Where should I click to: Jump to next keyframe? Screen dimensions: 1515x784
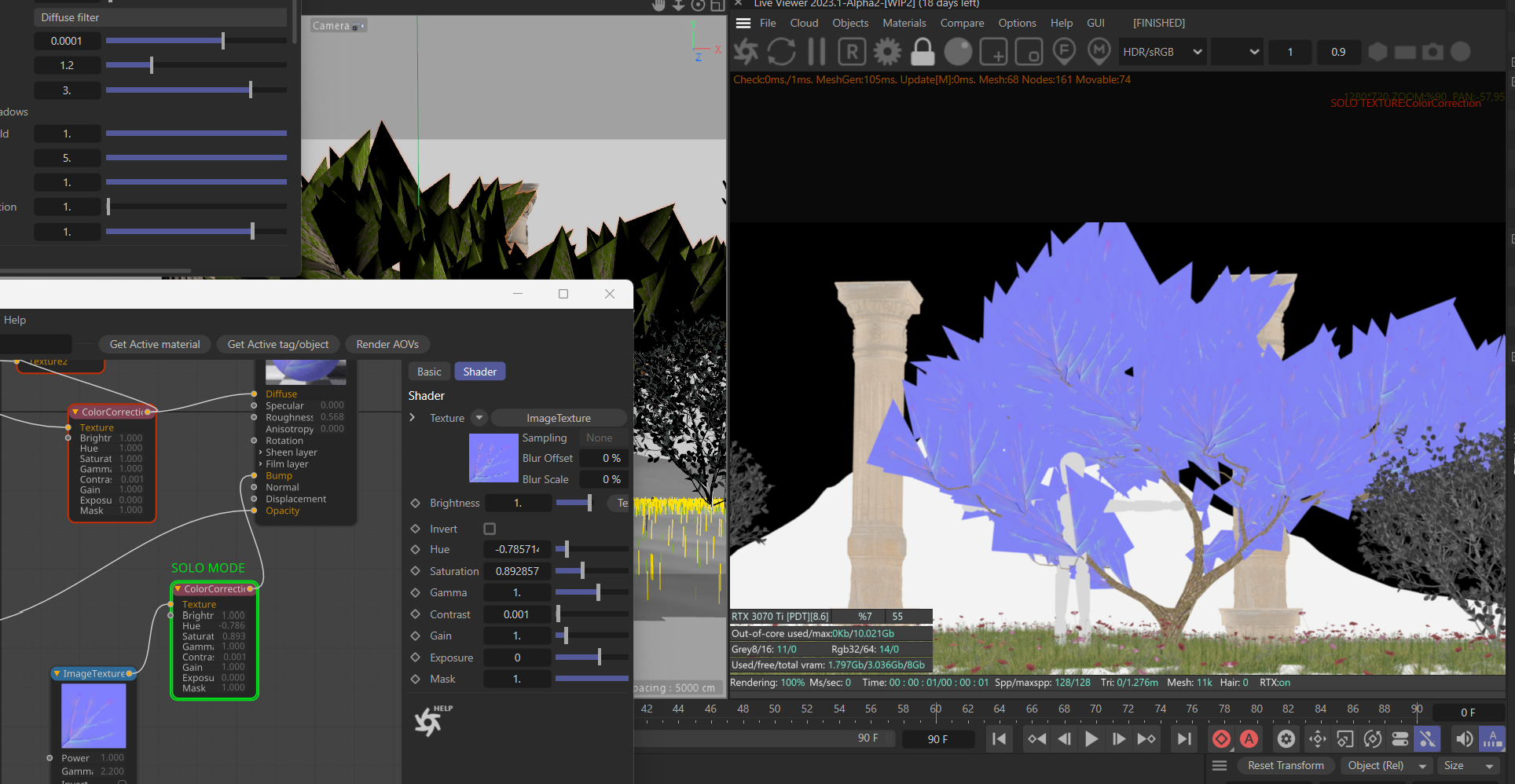point(1147,738)
